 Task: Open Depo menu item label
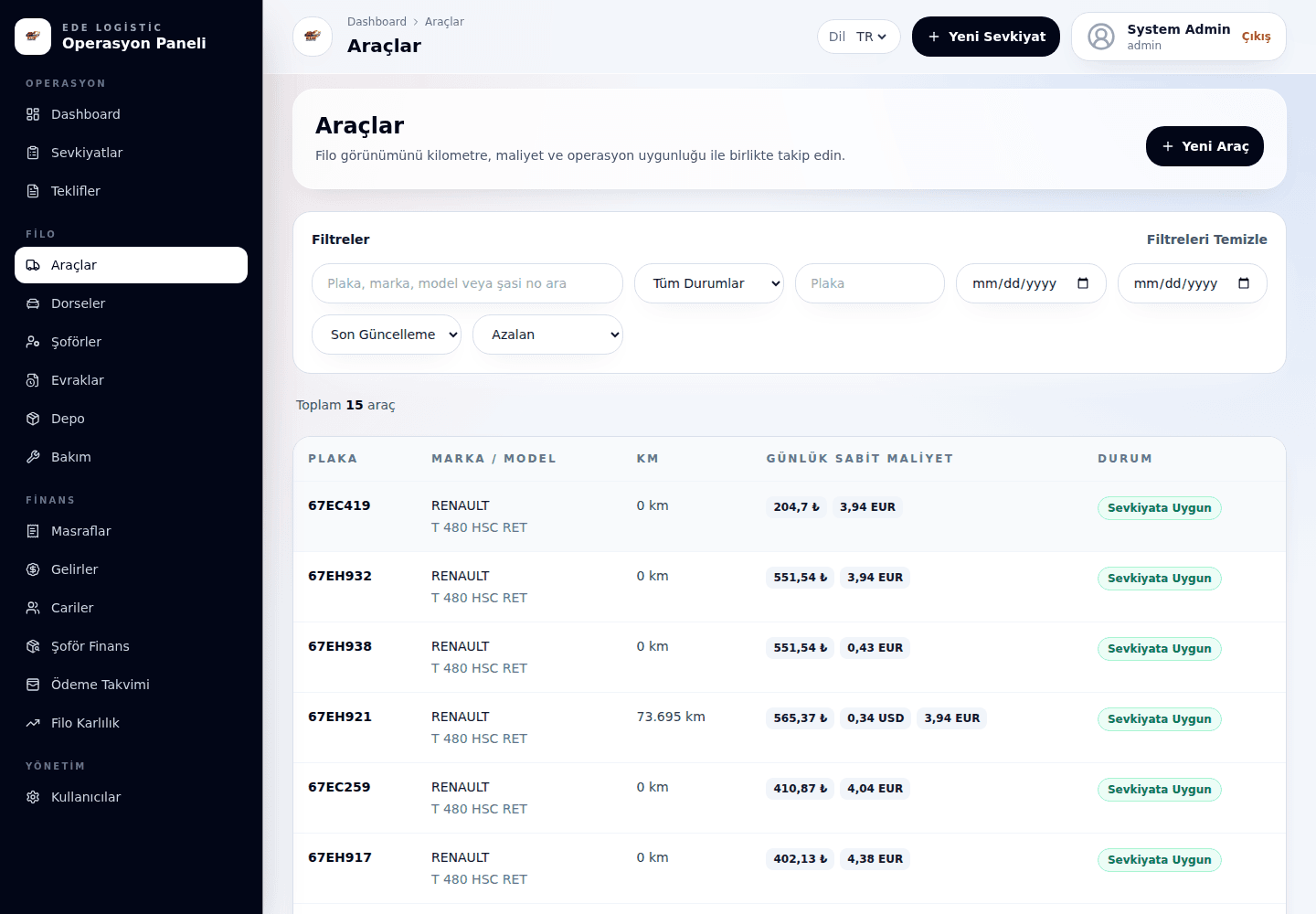point(68,419)
